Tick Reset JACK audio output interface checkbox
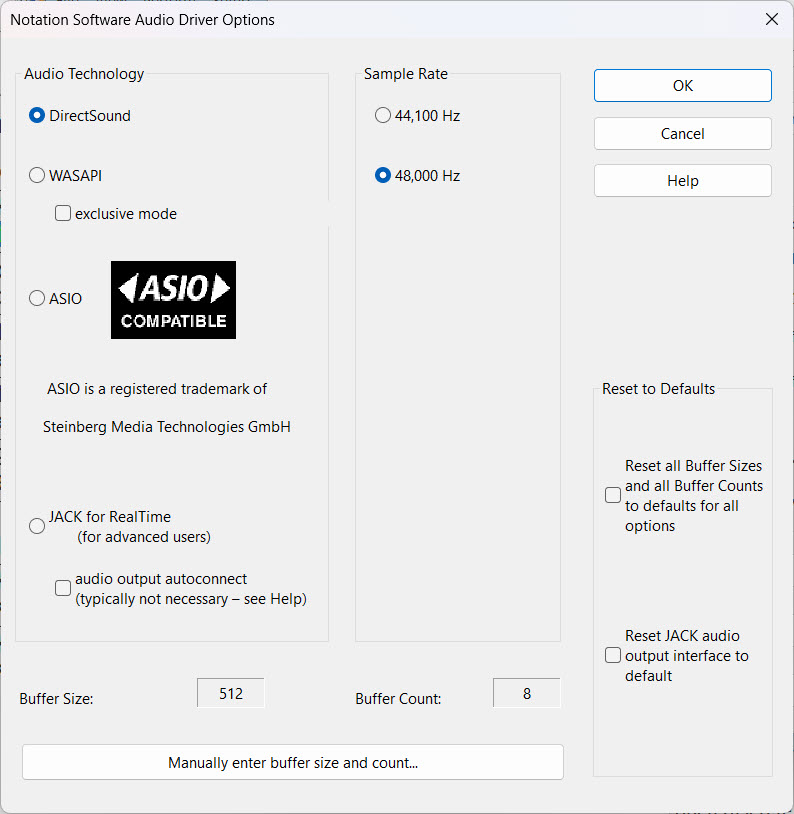 point(613,656)
